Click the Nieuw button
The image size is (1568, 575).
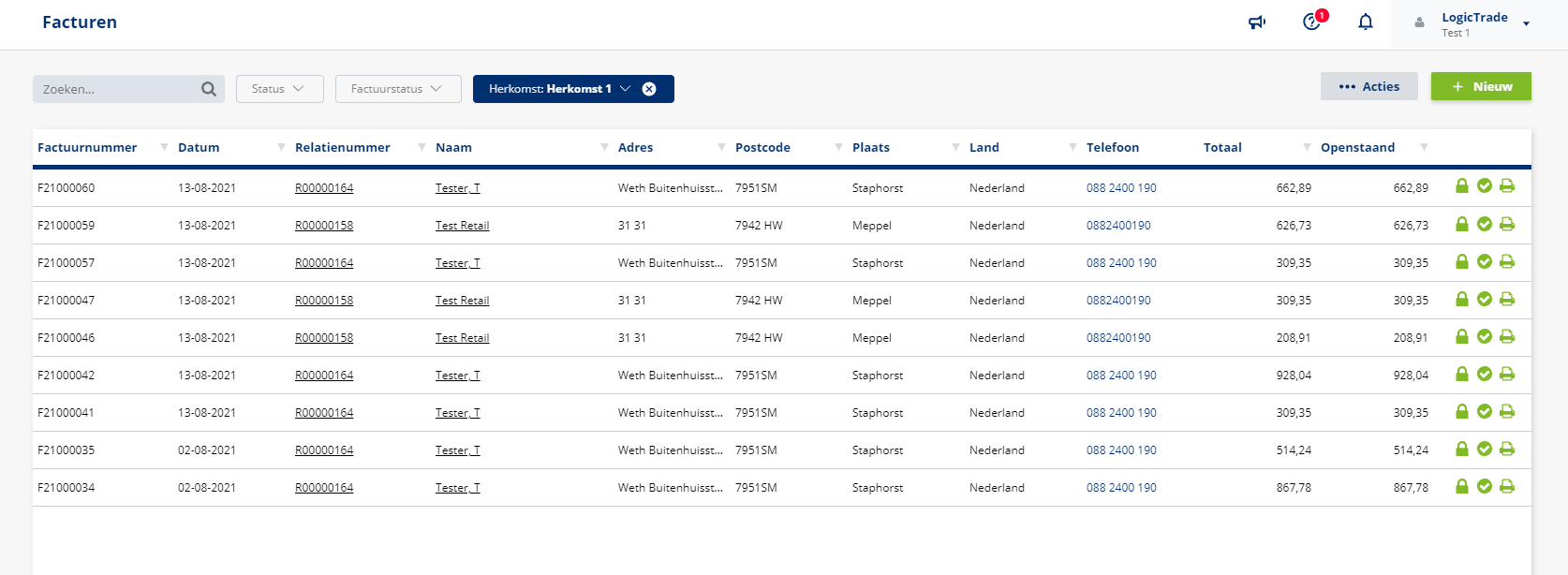click(x=1481, y=86)
